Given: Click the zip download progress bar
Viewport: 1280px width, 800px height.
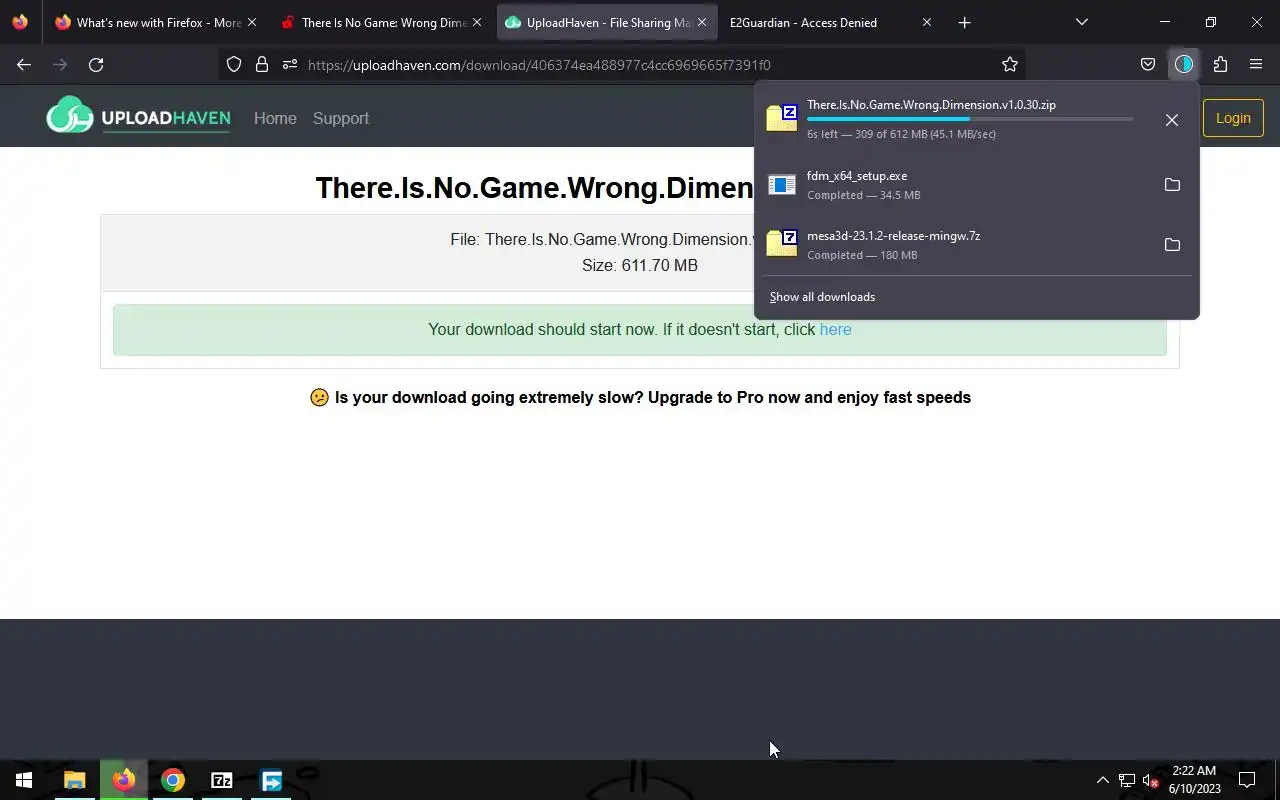Looking at the screenshot, I should click(x=970, y=119).
